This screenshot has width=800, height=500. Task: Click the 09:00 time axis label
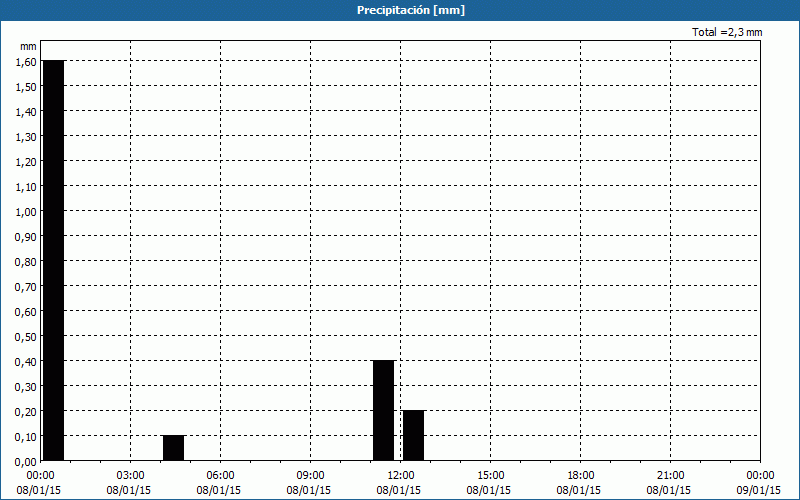pos(310,475)
